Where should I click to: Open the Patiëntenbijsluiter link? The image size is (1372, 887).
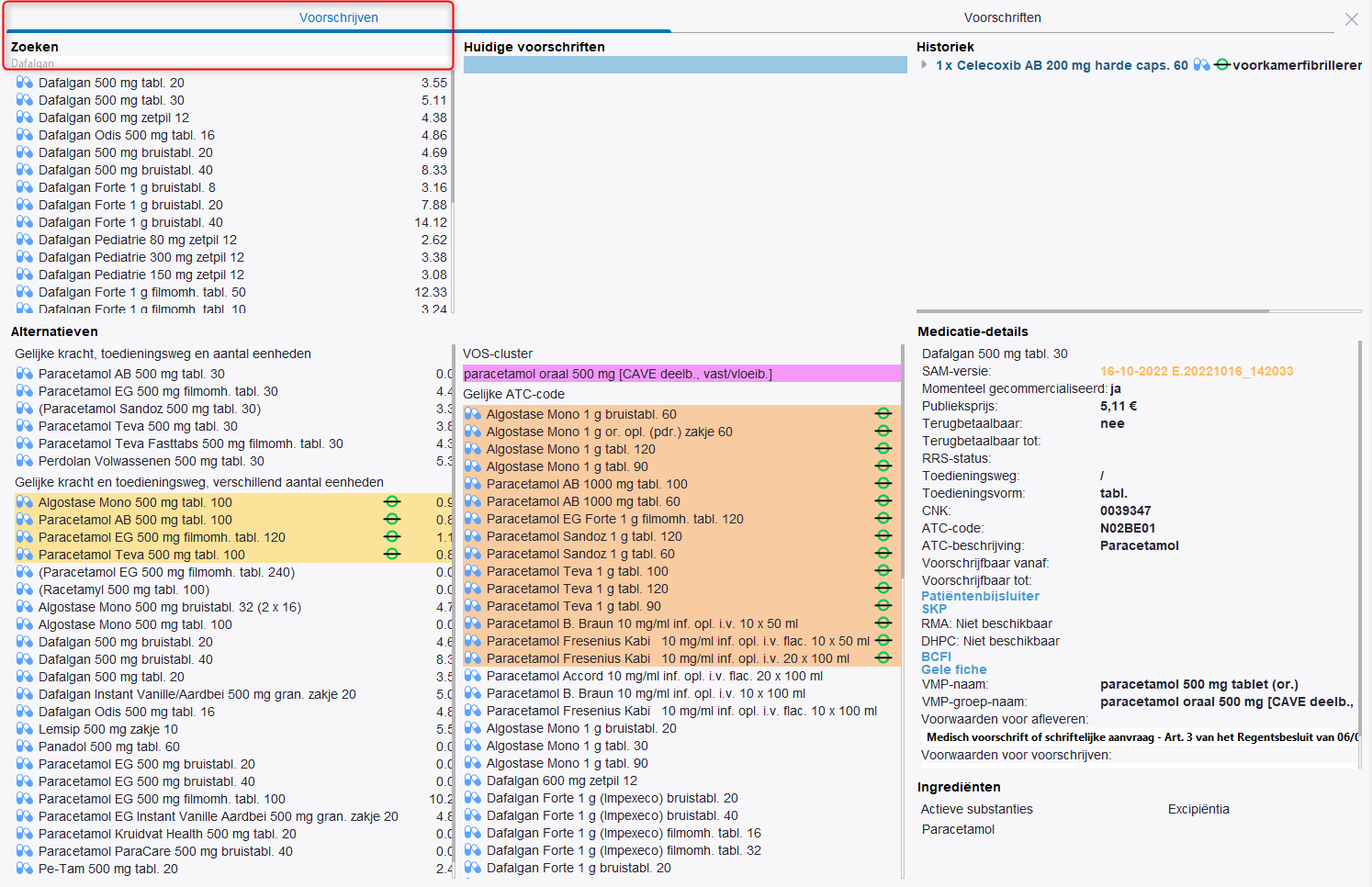point(980,596)
